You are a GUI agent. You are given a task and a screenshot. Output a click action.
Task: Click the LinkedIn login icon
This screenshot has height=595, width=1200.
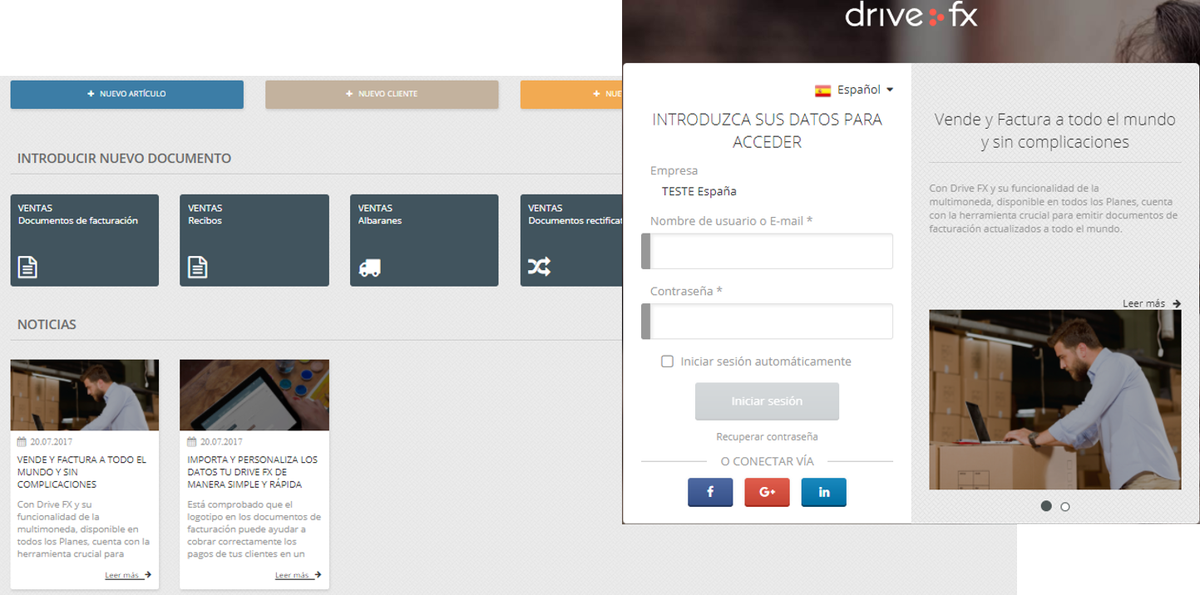[x=823, y=492]
